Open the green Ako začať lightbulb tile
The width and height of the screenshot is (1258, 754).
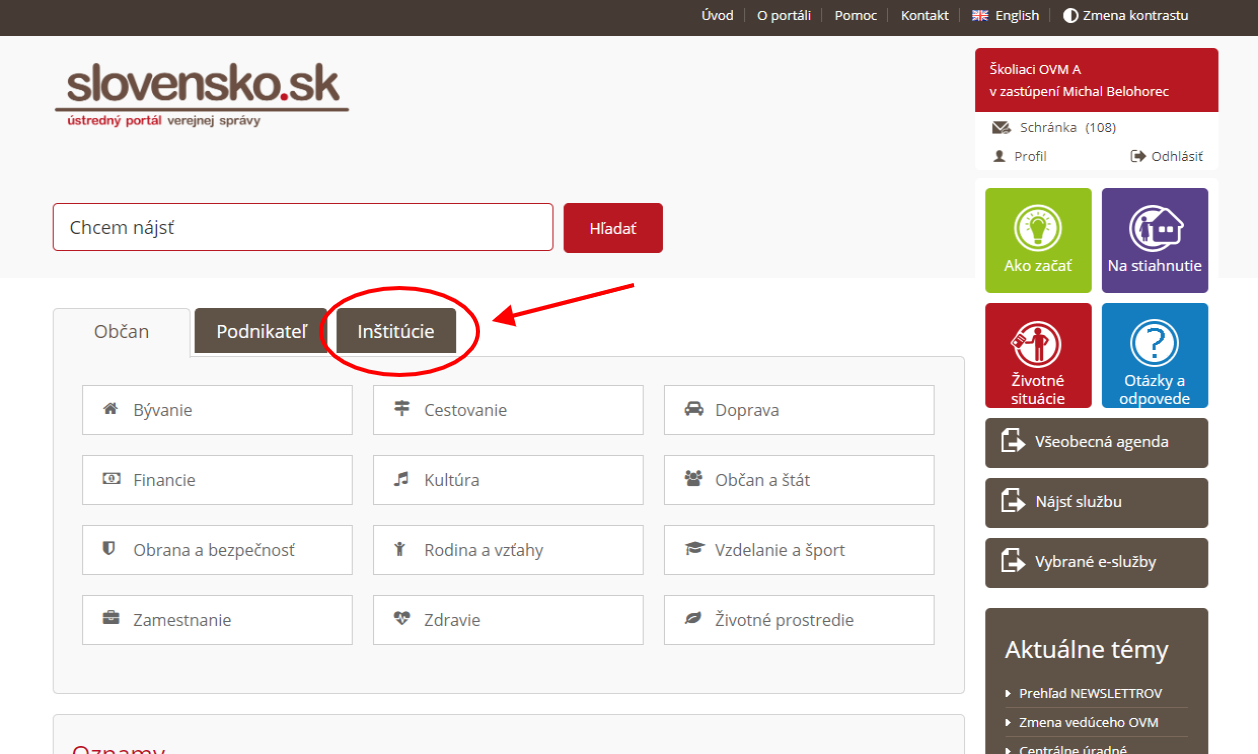point(1038,240)
